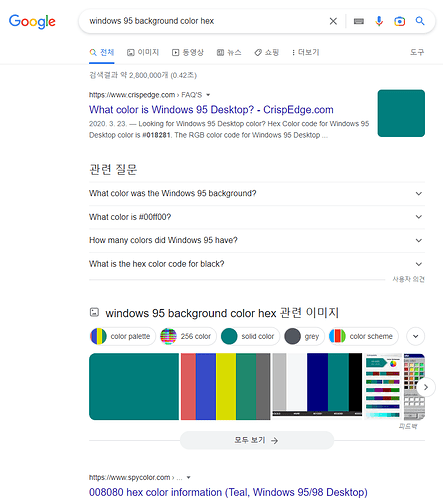Switch to the 뉴스 tab
Image resolution: width=443 pixels, height=500 pixels.
click(x=229, y=52)
